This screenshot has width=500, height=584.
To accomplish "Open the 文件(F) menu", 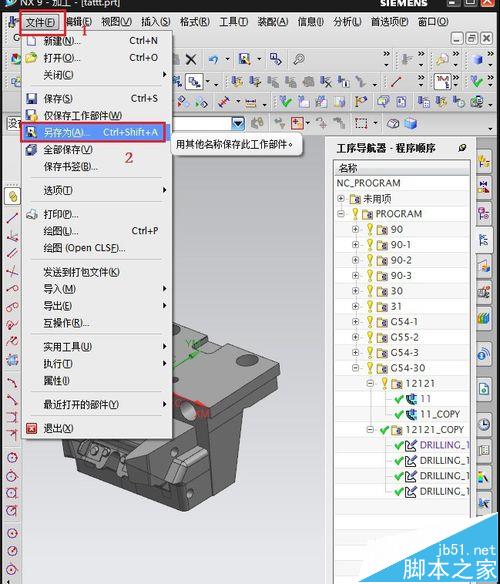I will click(40, 22).
